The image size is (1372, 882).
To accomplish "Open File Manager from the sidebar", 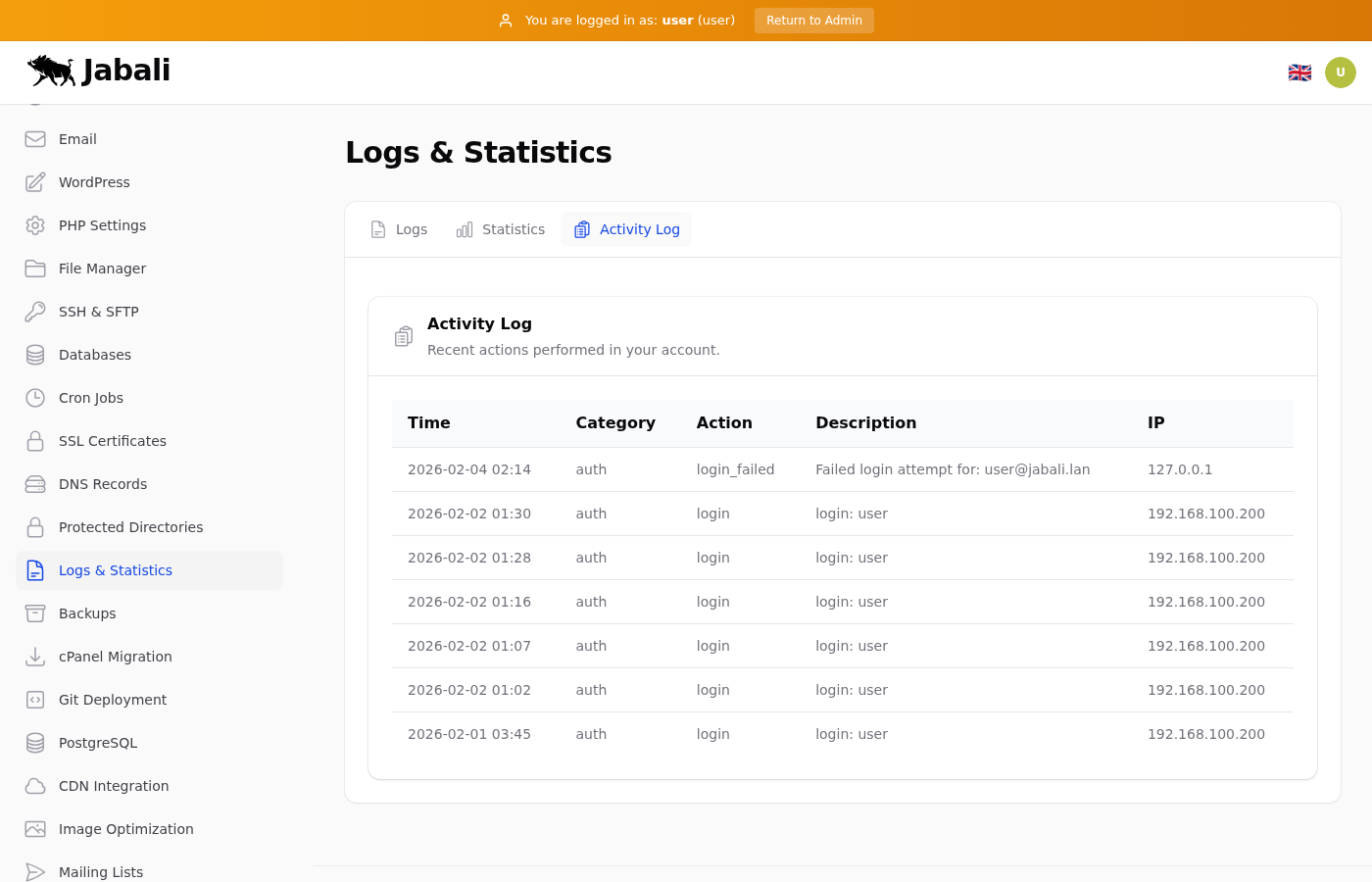I will 102,269.
